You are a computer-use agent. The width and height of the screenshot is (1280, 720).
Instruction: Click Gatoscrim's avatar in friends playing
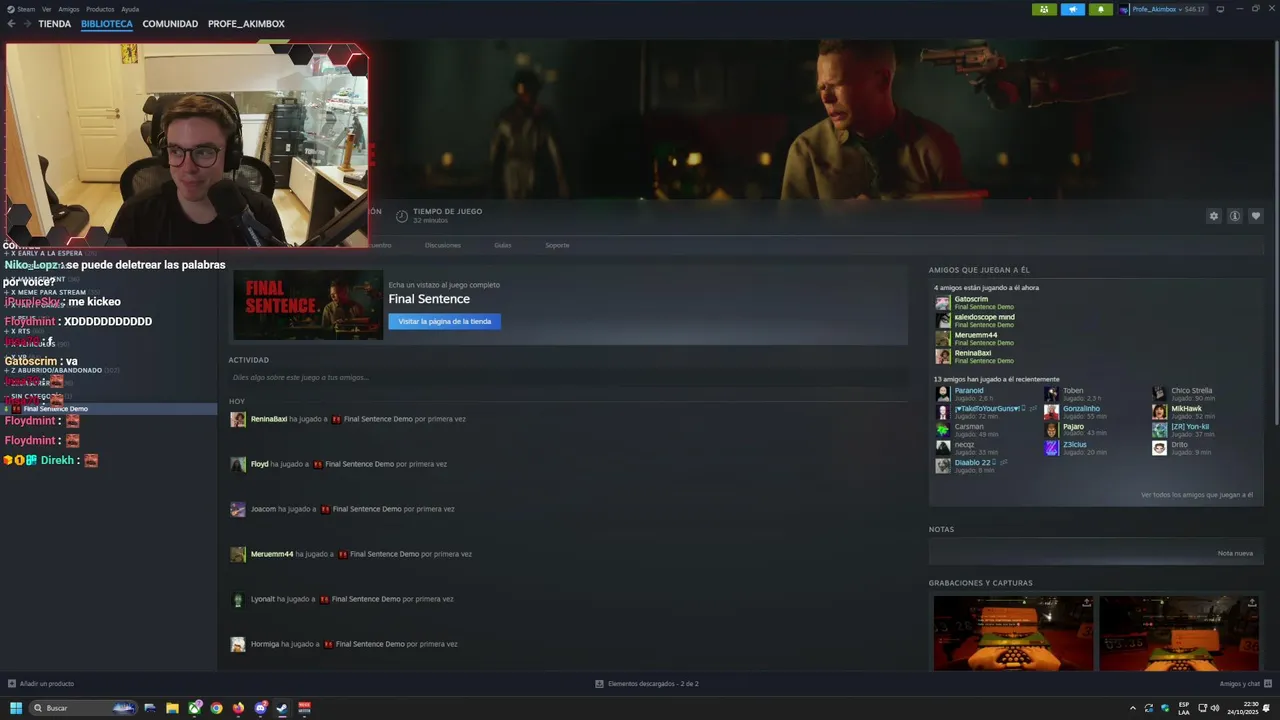943,303
